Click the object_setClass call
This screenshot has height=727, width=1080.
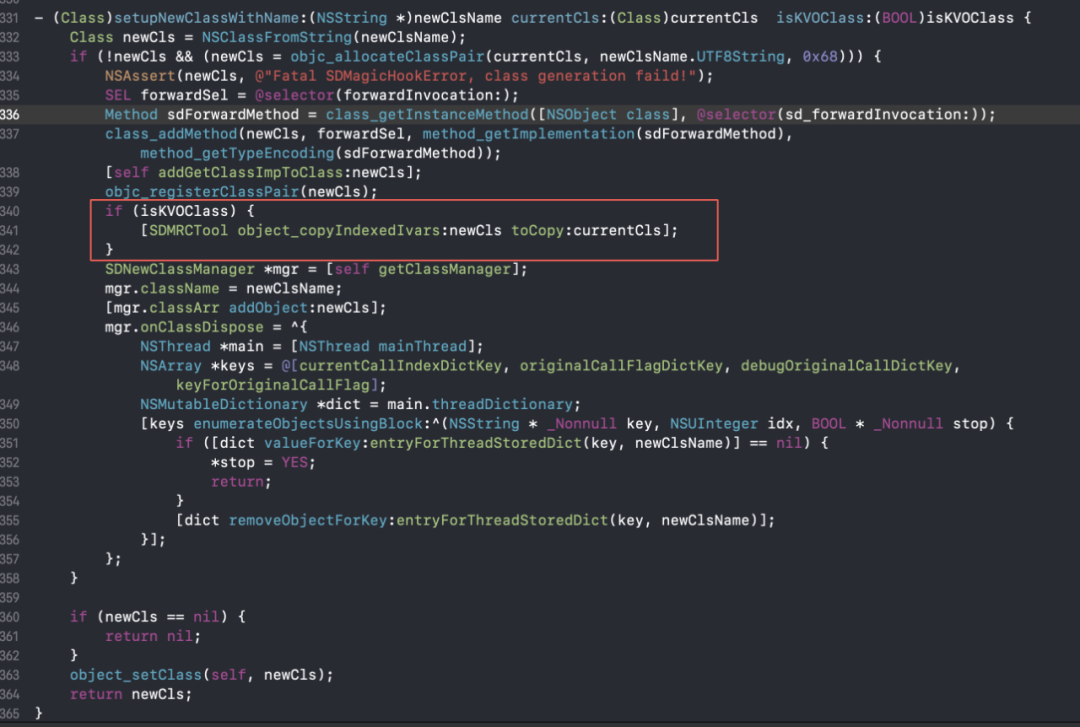click(x=136, y=675)
